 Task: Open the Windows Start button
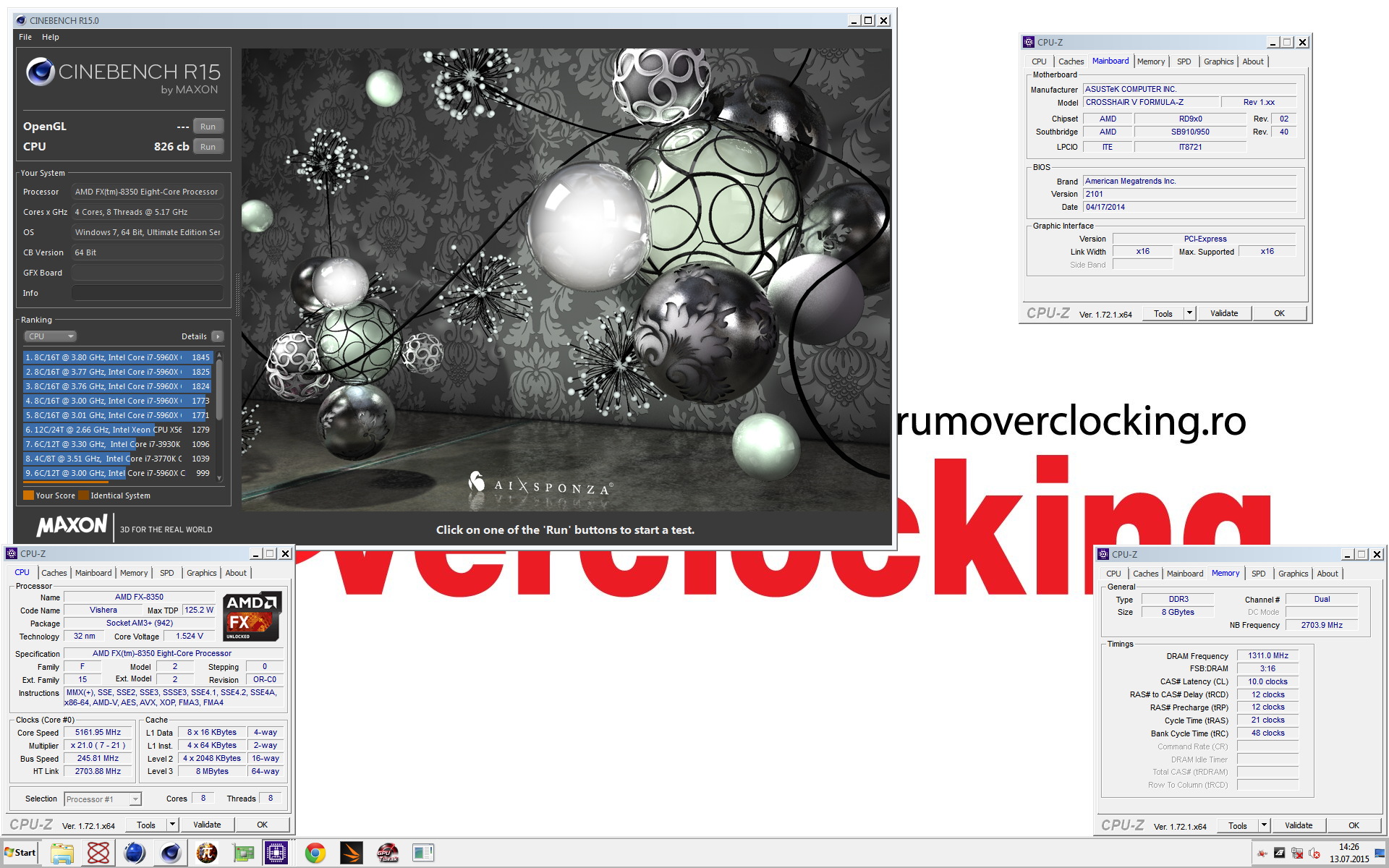pyautogui.click(x=20, y=853)
